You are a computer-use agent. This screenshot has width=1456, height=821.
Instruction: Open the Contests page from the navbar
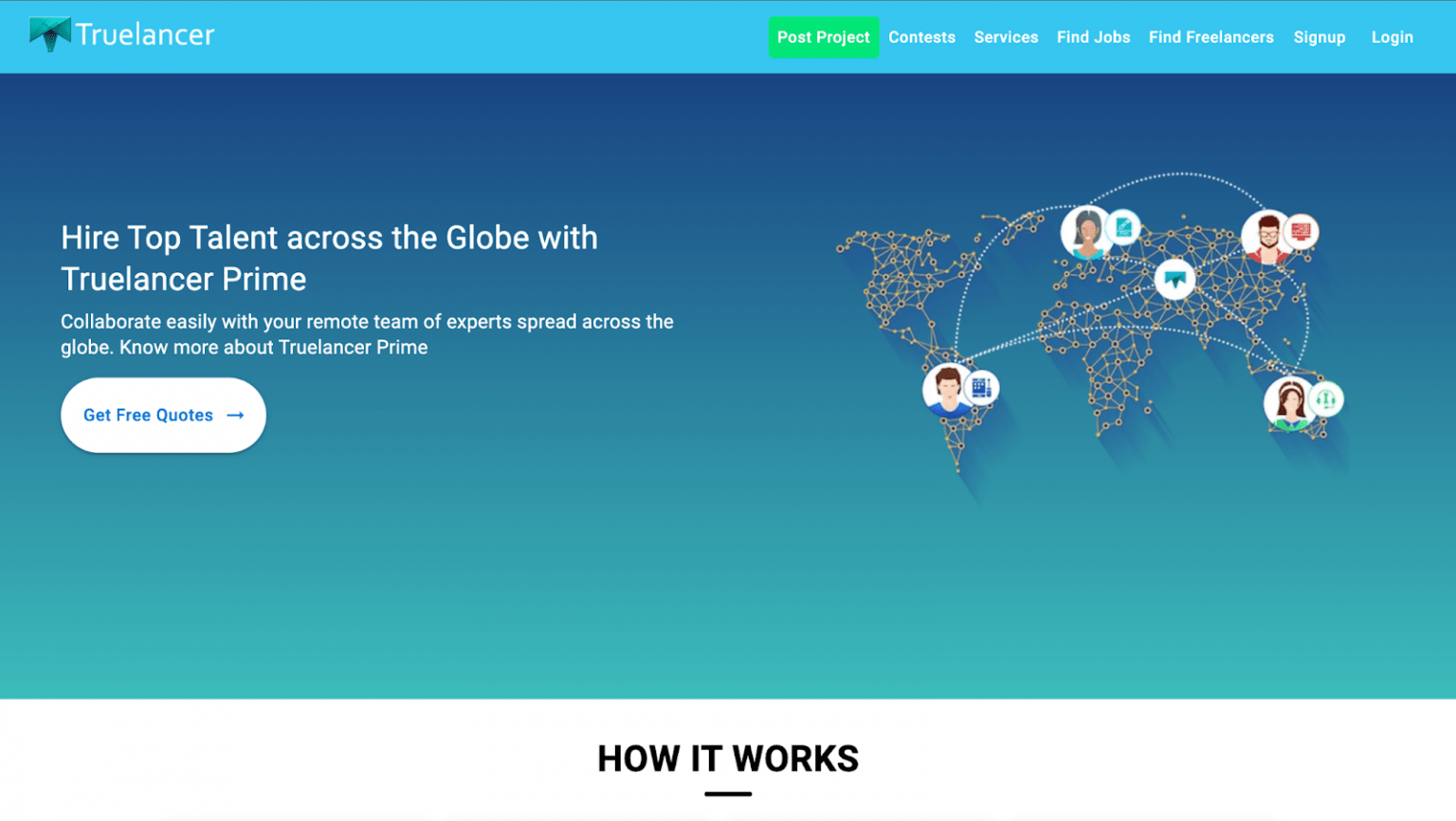click(x=921, y=37)
